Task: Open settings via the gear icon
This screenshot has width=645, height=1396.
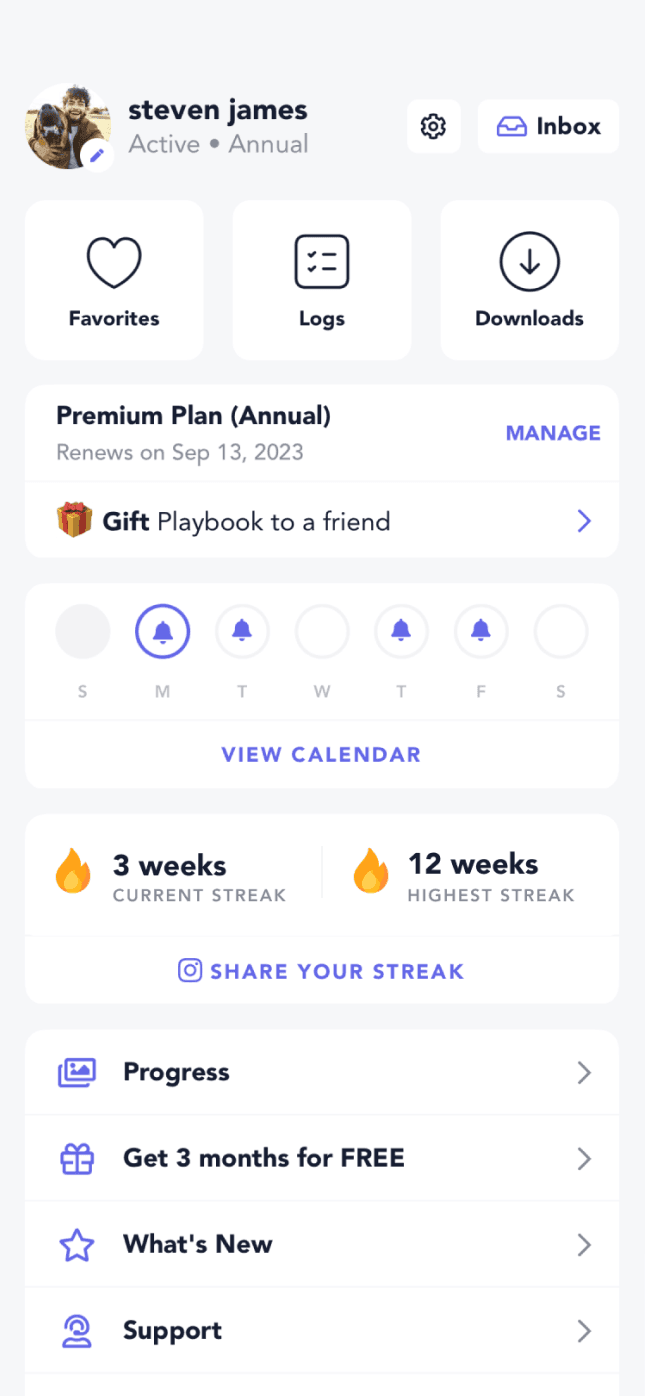Action: pos(433,127)
